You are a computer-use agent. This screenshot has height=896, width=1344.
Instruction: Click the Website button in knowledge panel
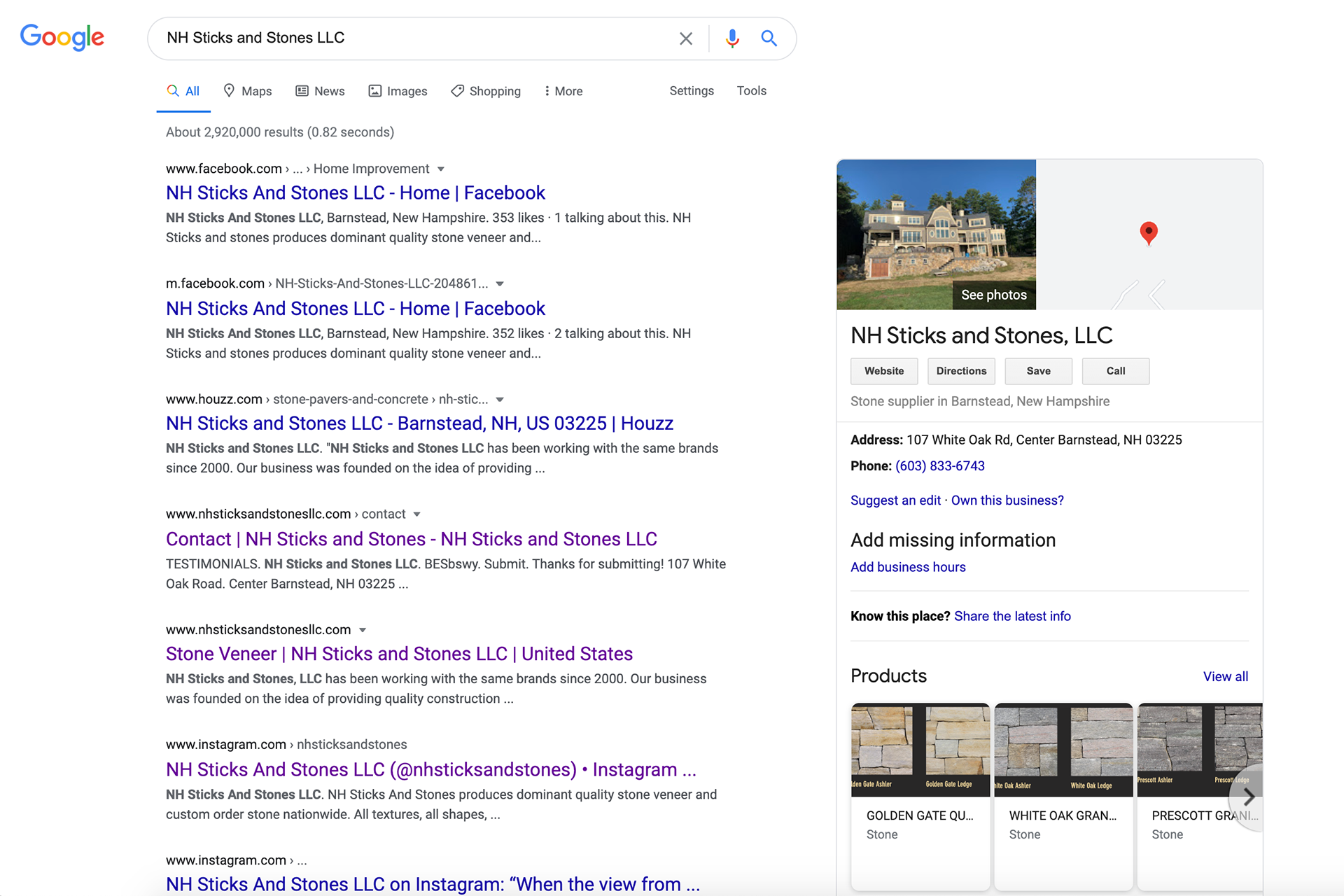[x=884, y=371]
